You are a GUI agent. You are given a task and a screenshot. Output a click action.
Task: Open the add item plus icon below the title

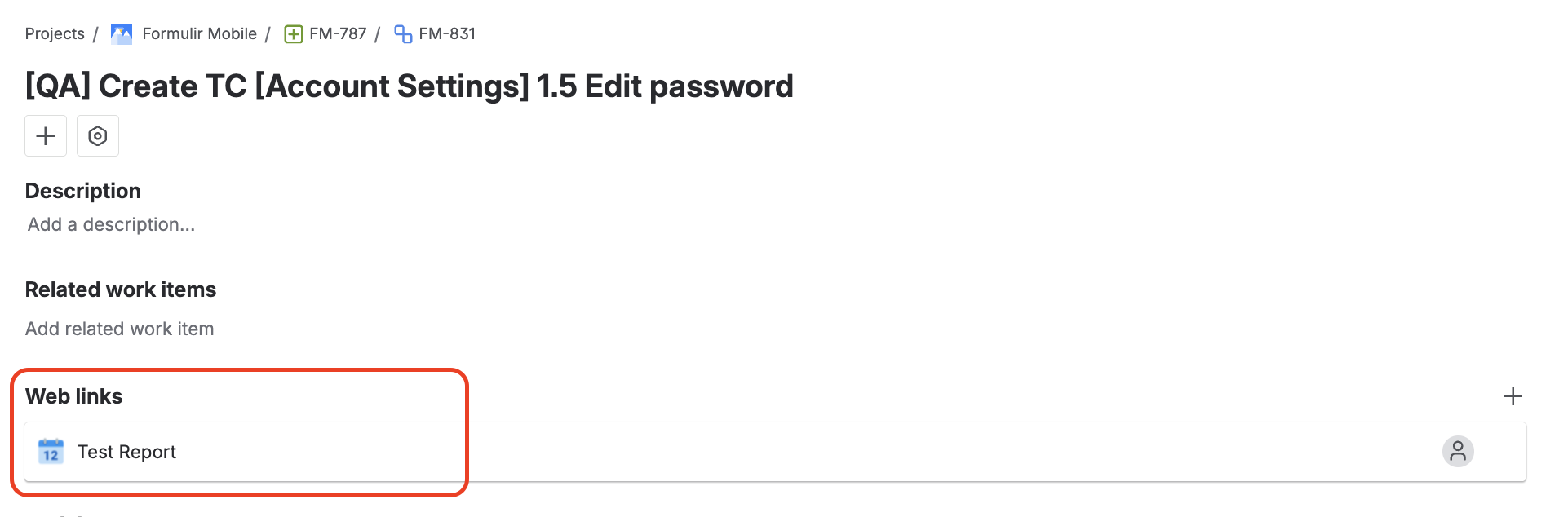click(45, 135)
